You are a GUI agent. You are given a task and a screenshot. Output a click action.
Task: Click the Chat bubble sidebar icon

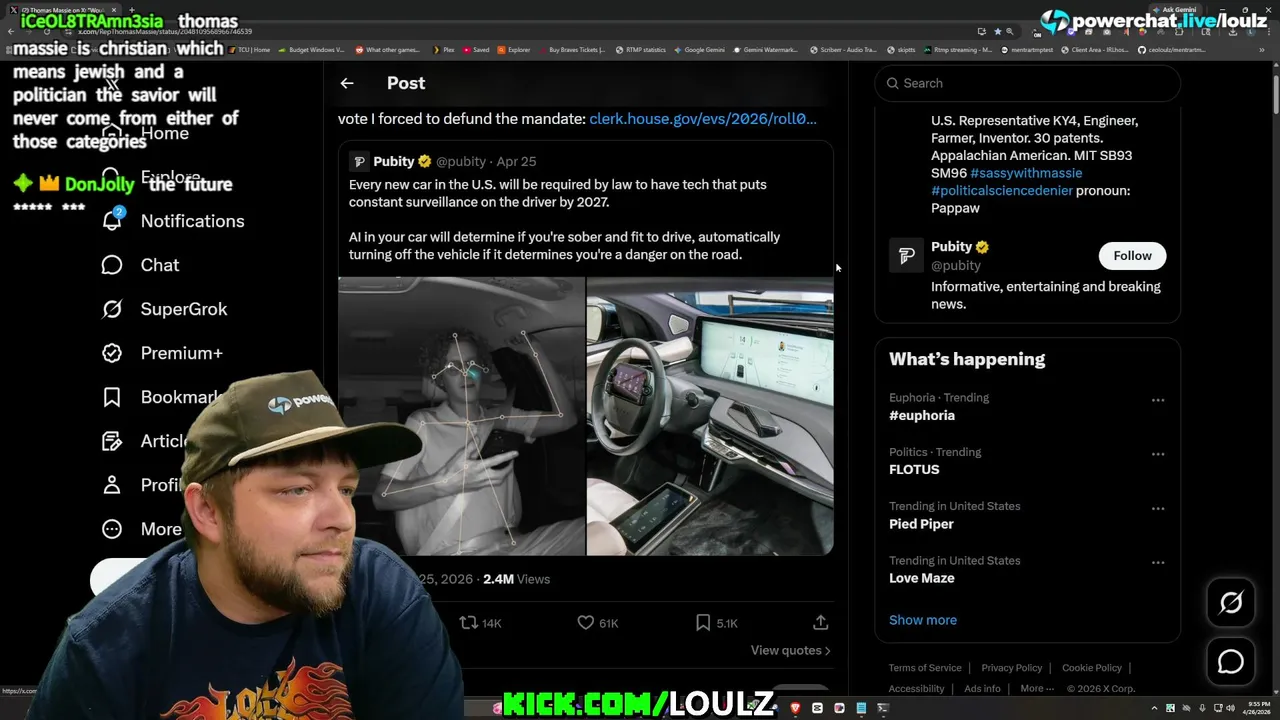112,265
